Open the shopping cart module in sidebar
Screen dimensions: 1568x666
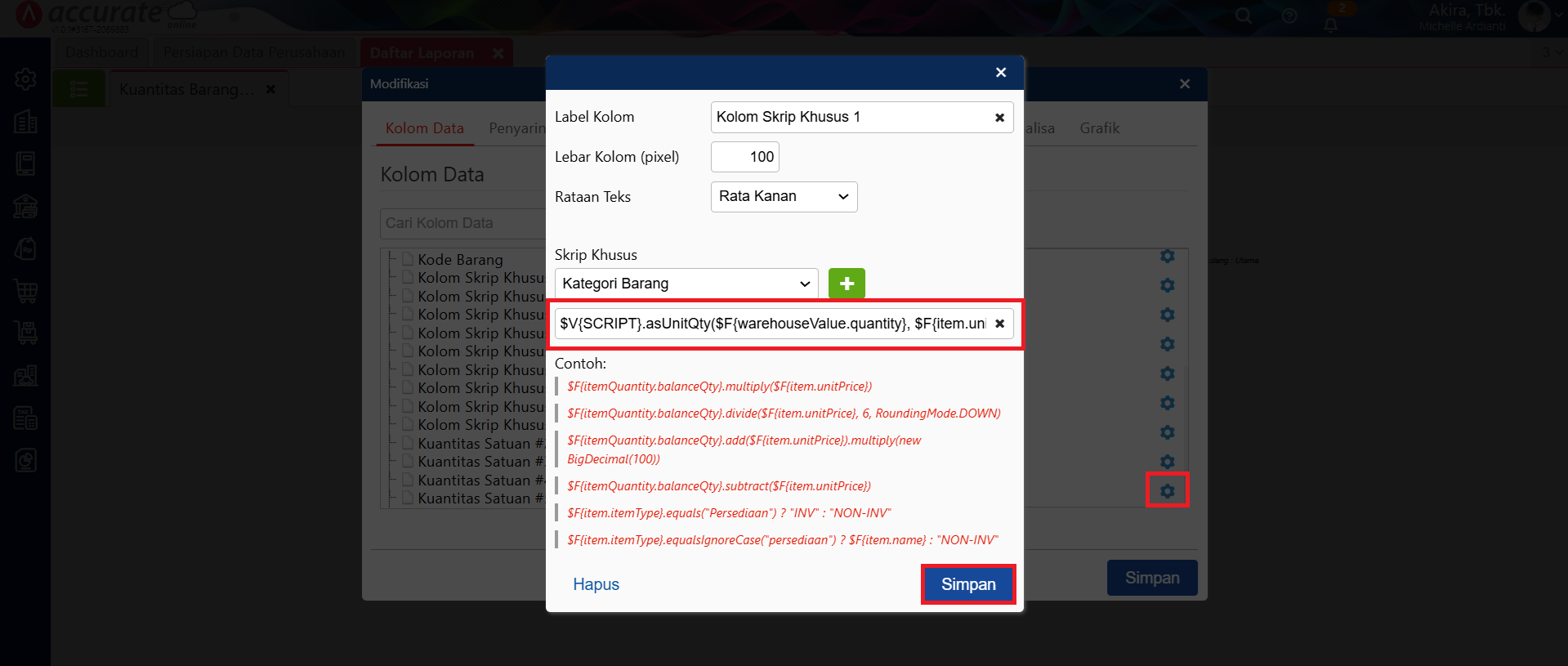(25, 291)
